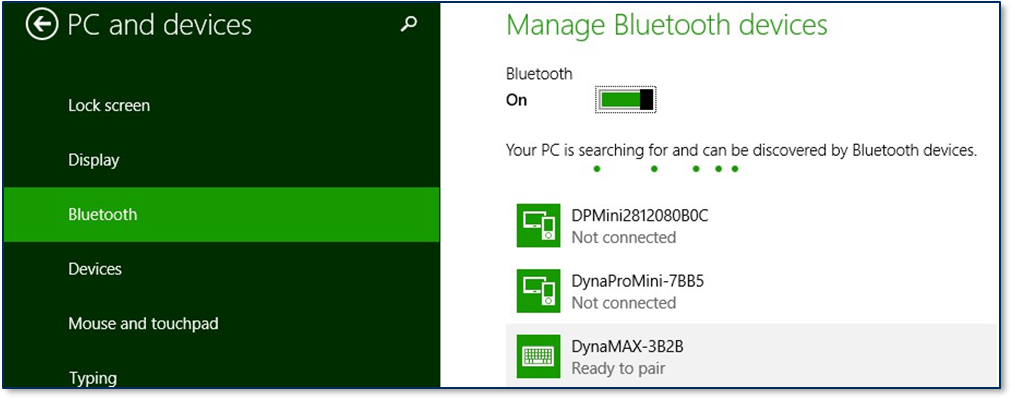Click the DynaMAX-3B2B keyboard icon

[x=538, y=356]
